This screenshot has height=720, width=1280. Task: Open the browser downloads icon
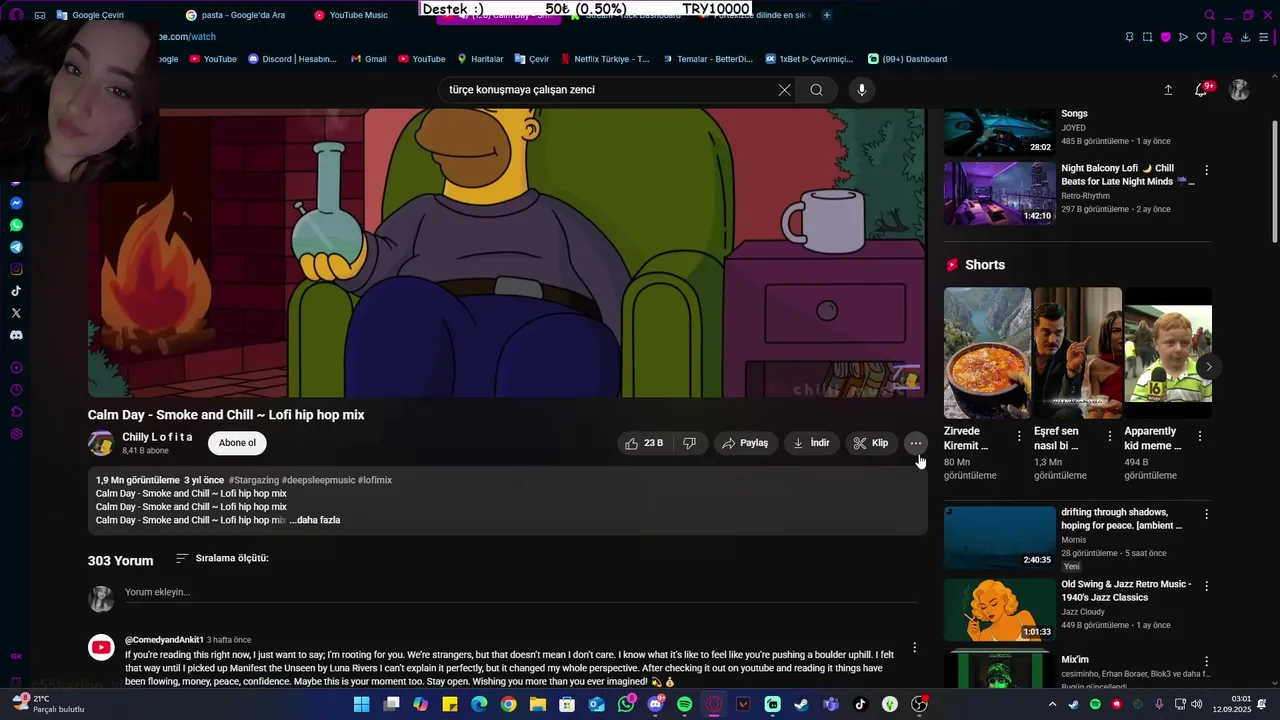pos(1245,37)
